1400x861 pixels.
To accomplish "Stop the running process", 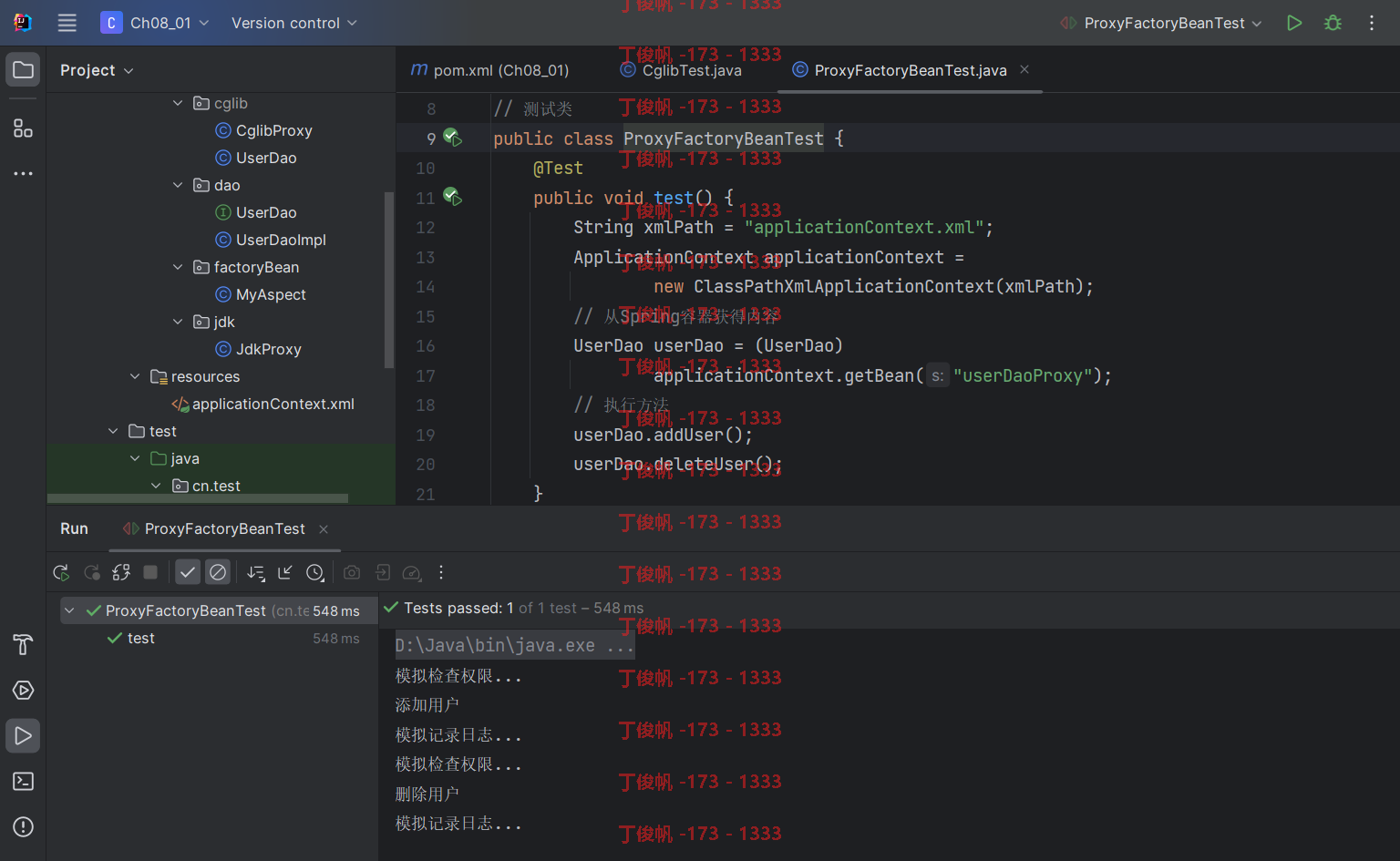I will click(150, 572).
